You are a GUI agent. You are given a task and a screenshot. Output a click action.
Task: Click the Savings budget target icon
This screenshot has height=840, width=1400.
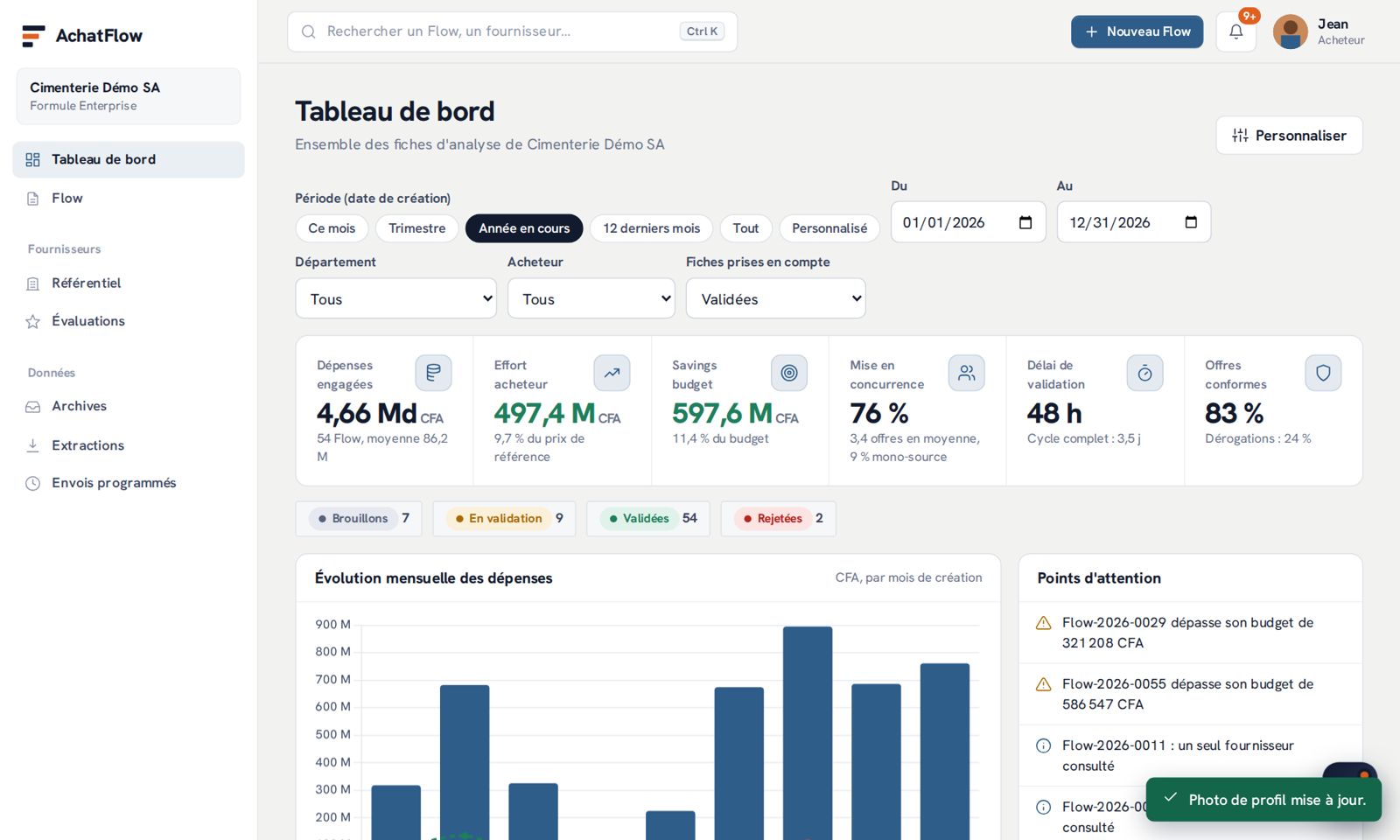789,373
